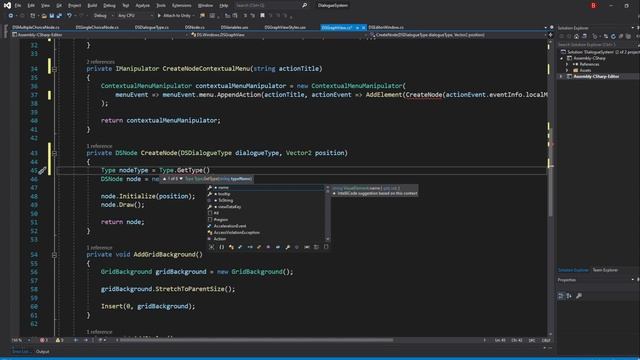640x360 pixels.
Task: Open the CreateNode member navigation dropdown
Action: pyautogui.click(x=457, y=35)
